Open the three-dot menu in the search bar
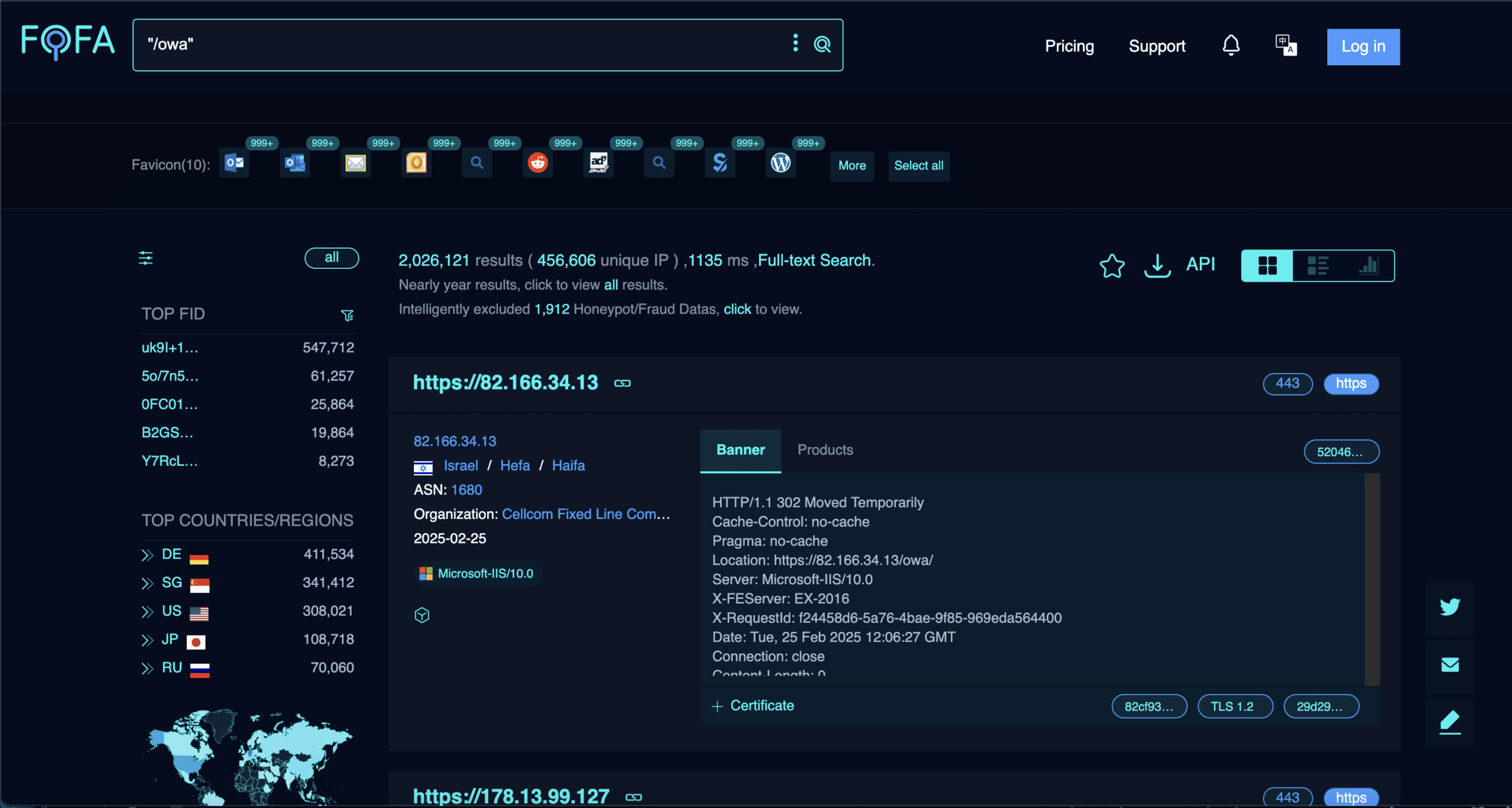The image size is (1512, 808). point(795,43)
